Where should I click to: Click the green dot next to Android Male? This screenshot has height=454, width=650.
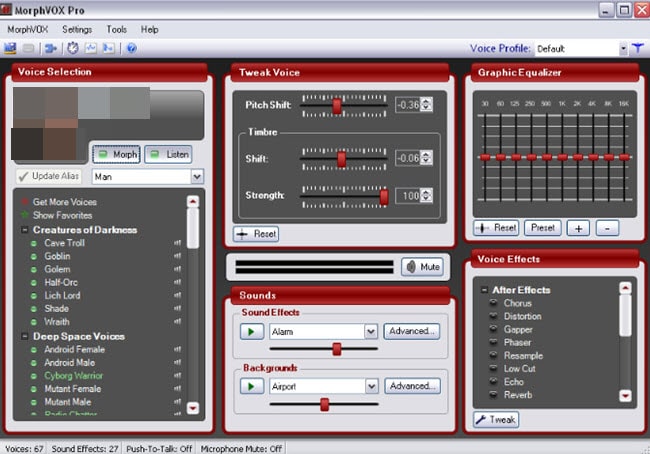[x=34, y=363]
